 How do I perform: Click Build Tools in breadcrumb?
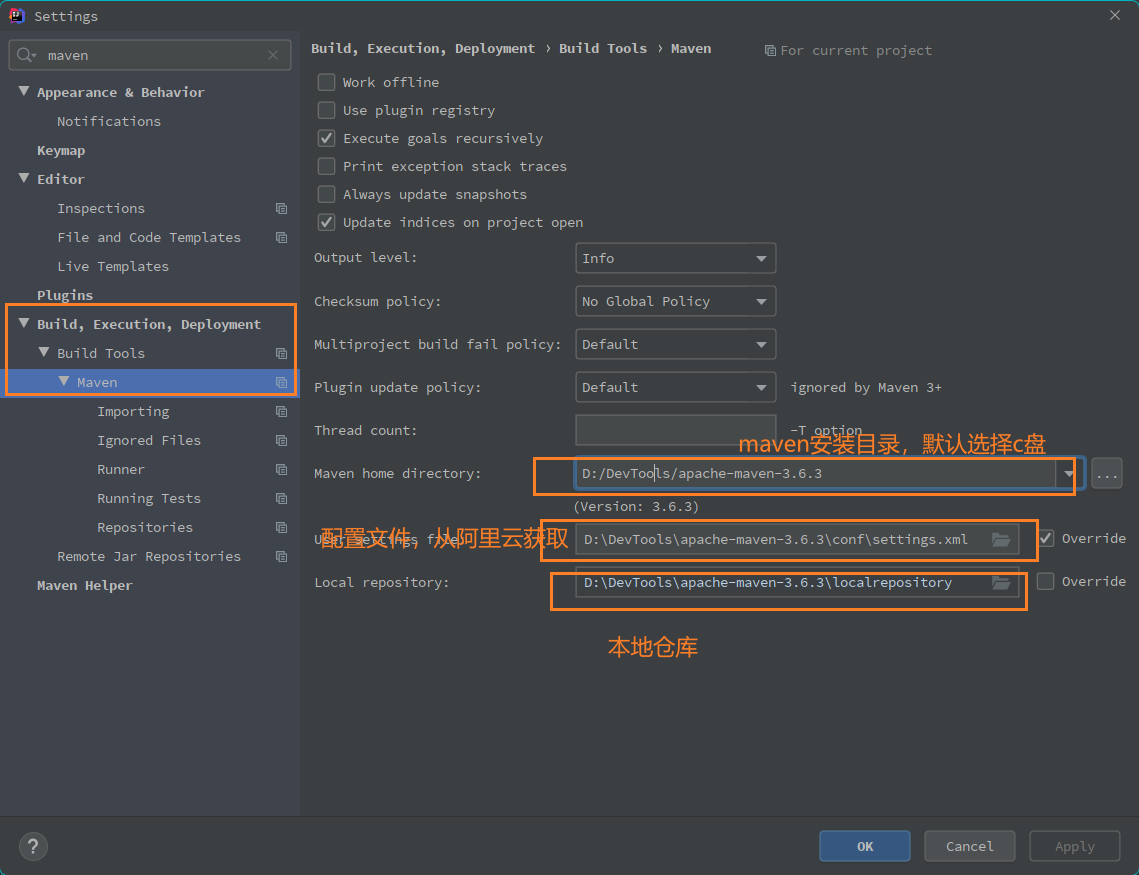(x=602, y=49)
